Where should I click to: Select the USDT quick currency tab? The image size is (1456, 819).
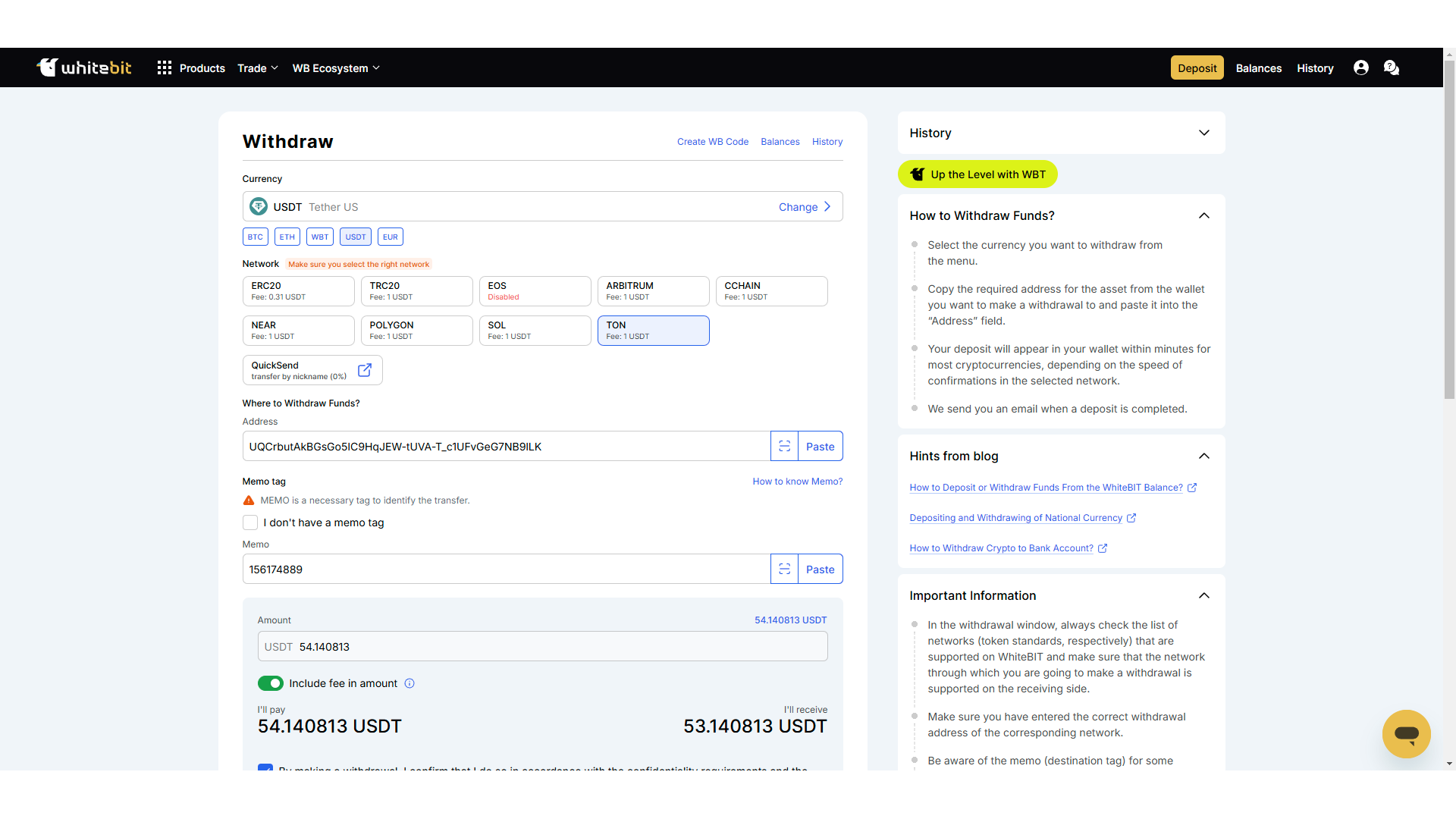click(356, 237)
